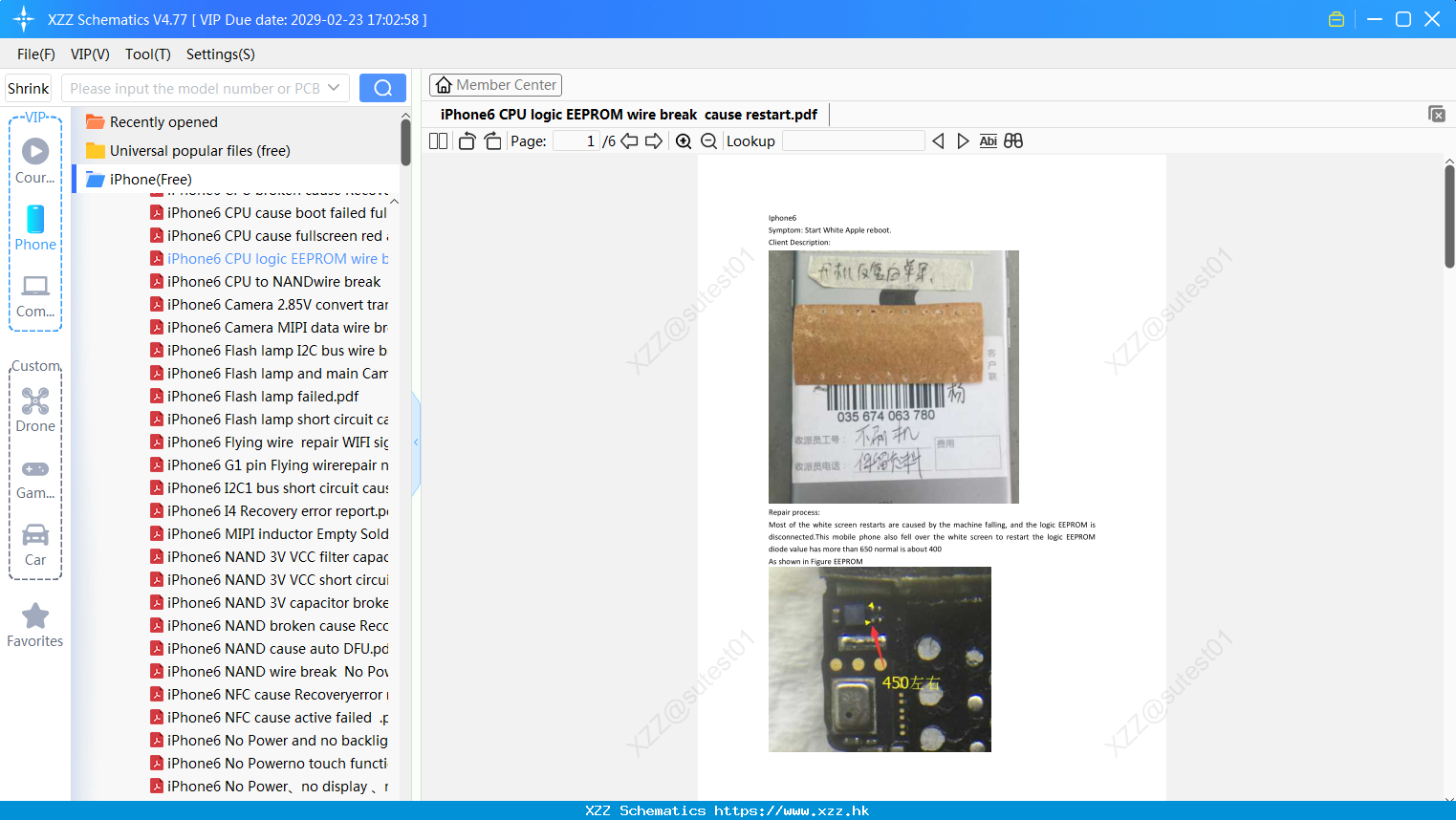1456x820 pixels.
Task: Open iPhone6 CPU to NANDwire break file
Action: (266, 282)
